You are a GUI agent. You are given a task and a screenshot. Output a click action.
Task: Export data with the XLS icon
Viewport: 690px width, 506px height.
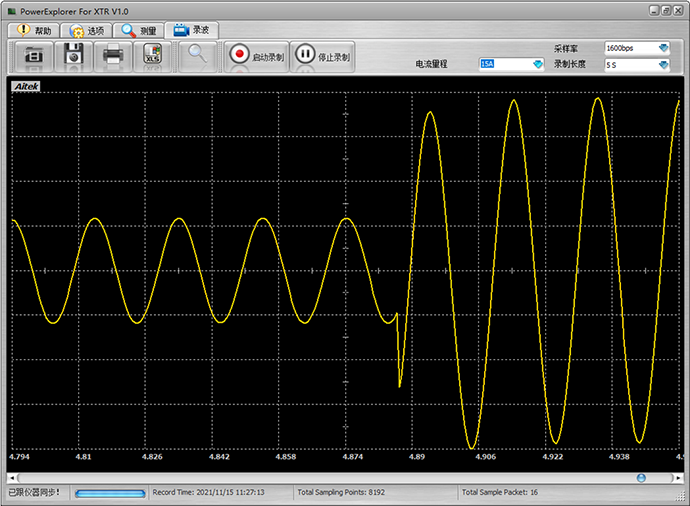pyautogui.click(x=152, y=56)
